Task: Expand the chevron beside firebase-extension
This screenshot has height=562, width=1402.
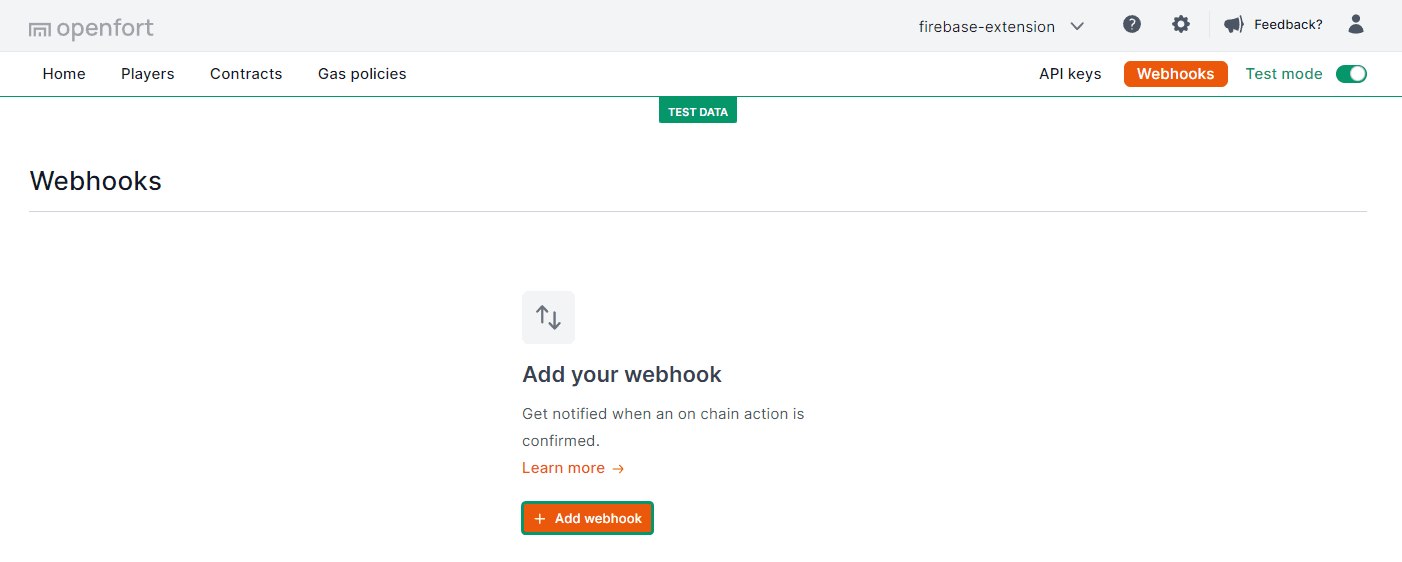Action: pyautogui.click(x=1077, y=27)
